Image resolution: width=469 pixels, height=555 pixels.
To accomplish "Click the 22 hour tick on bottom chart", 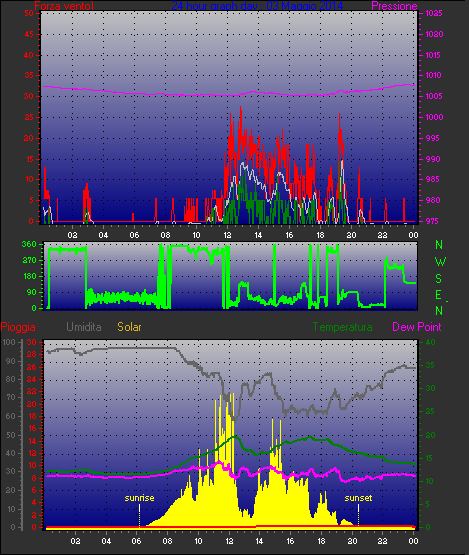I will click(382, 541).
